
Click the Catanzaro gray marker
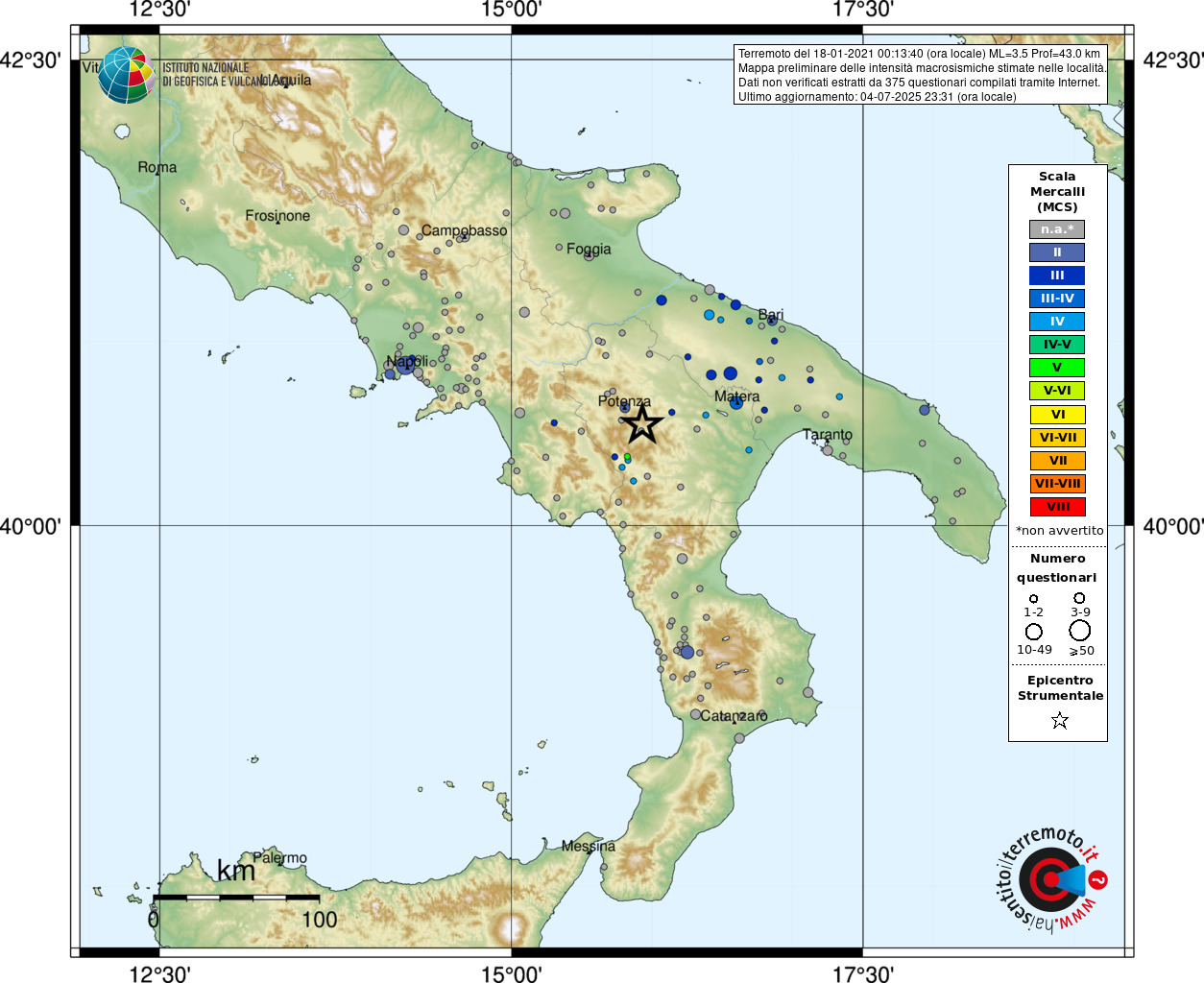[x=696, y=714]
